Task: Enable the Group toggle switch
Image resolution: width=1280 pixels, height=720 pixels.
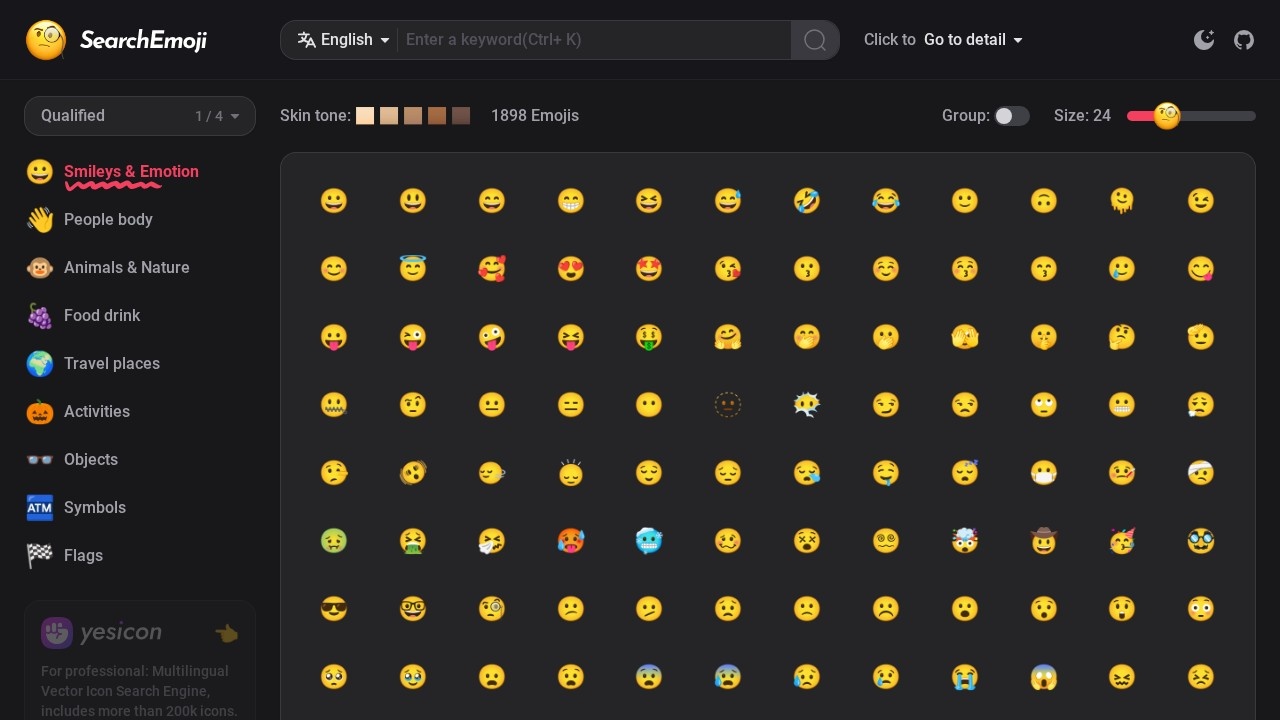Action: click(x=1012, y=115)
